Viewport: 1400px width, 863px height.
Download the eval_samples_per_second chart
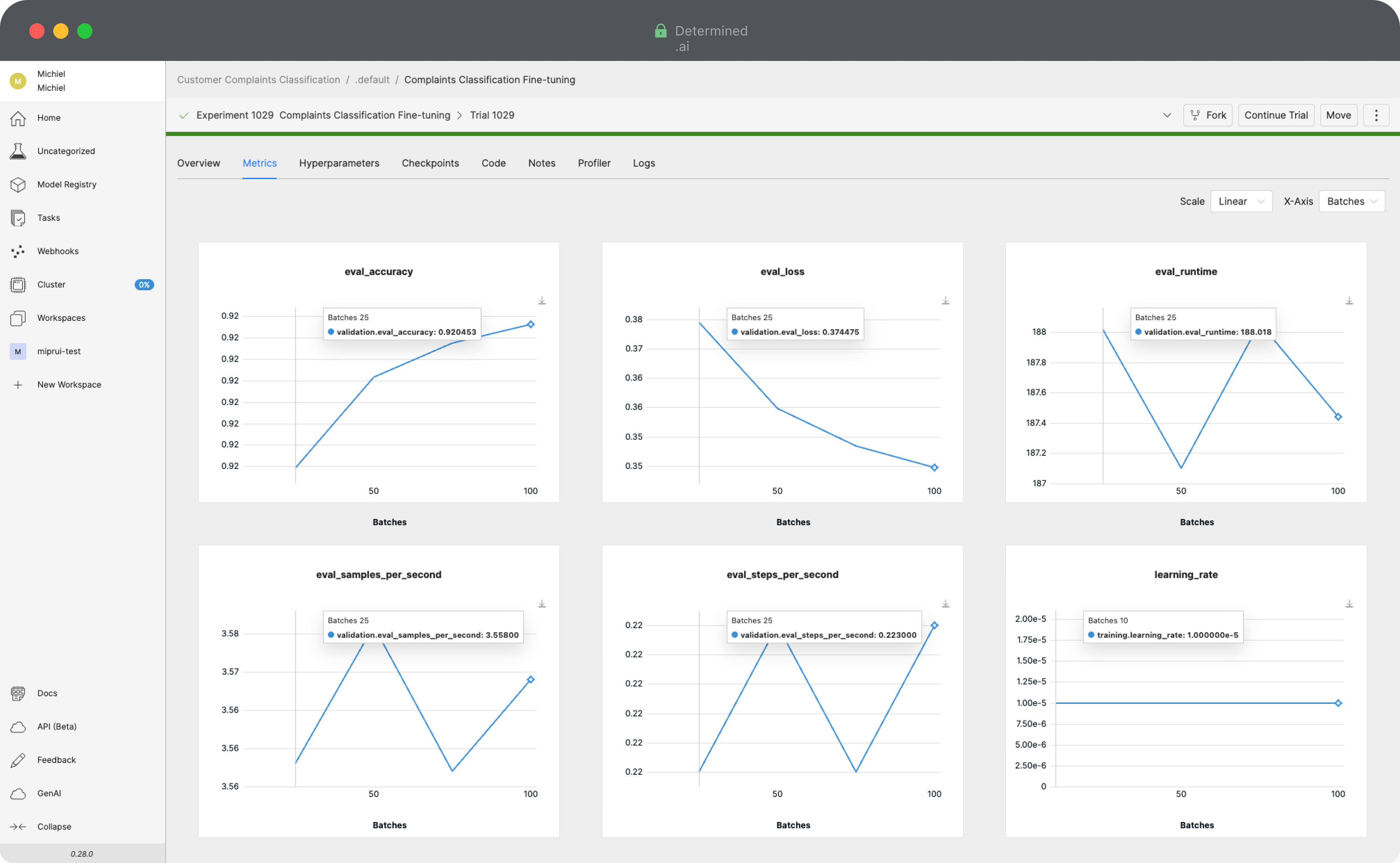click(542, 604)
